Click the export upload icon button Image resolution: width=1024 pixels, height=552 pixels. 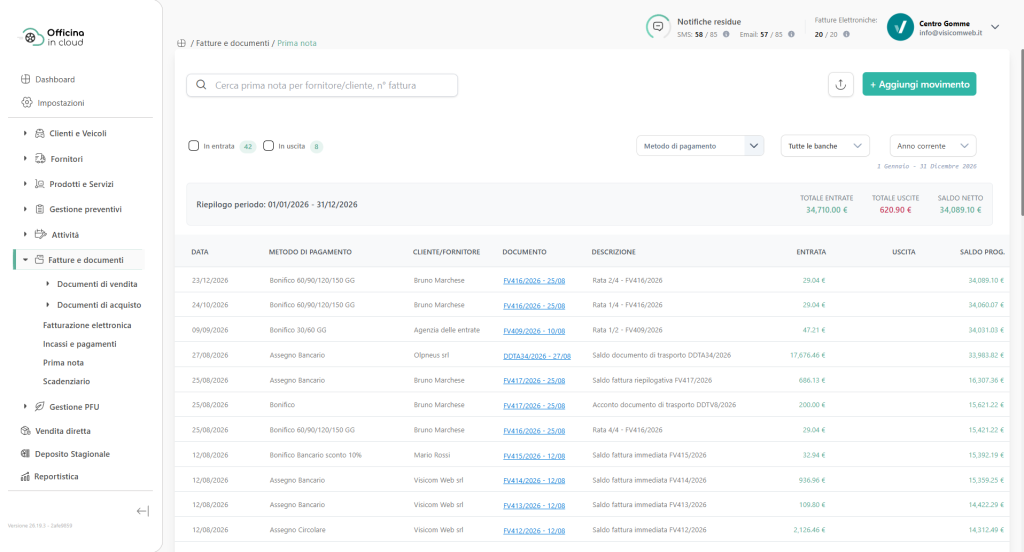tap(840, 84)
